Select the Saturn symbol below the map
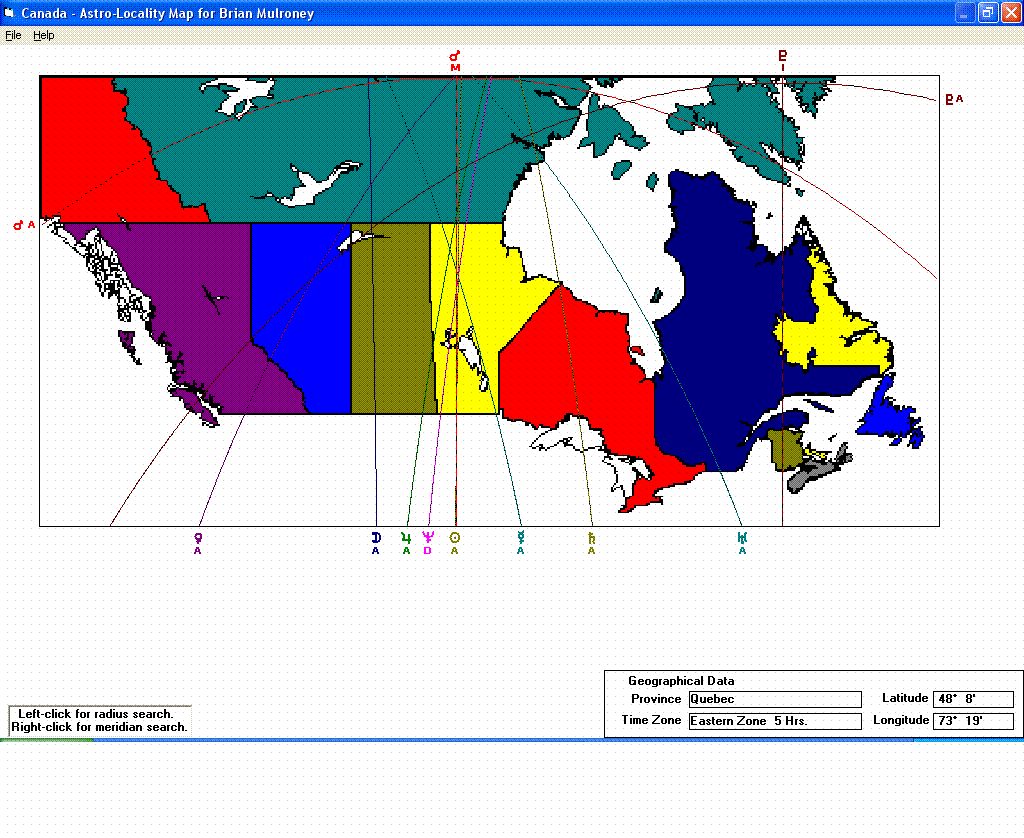1024x838 pixels. click(x=591, y=538)
